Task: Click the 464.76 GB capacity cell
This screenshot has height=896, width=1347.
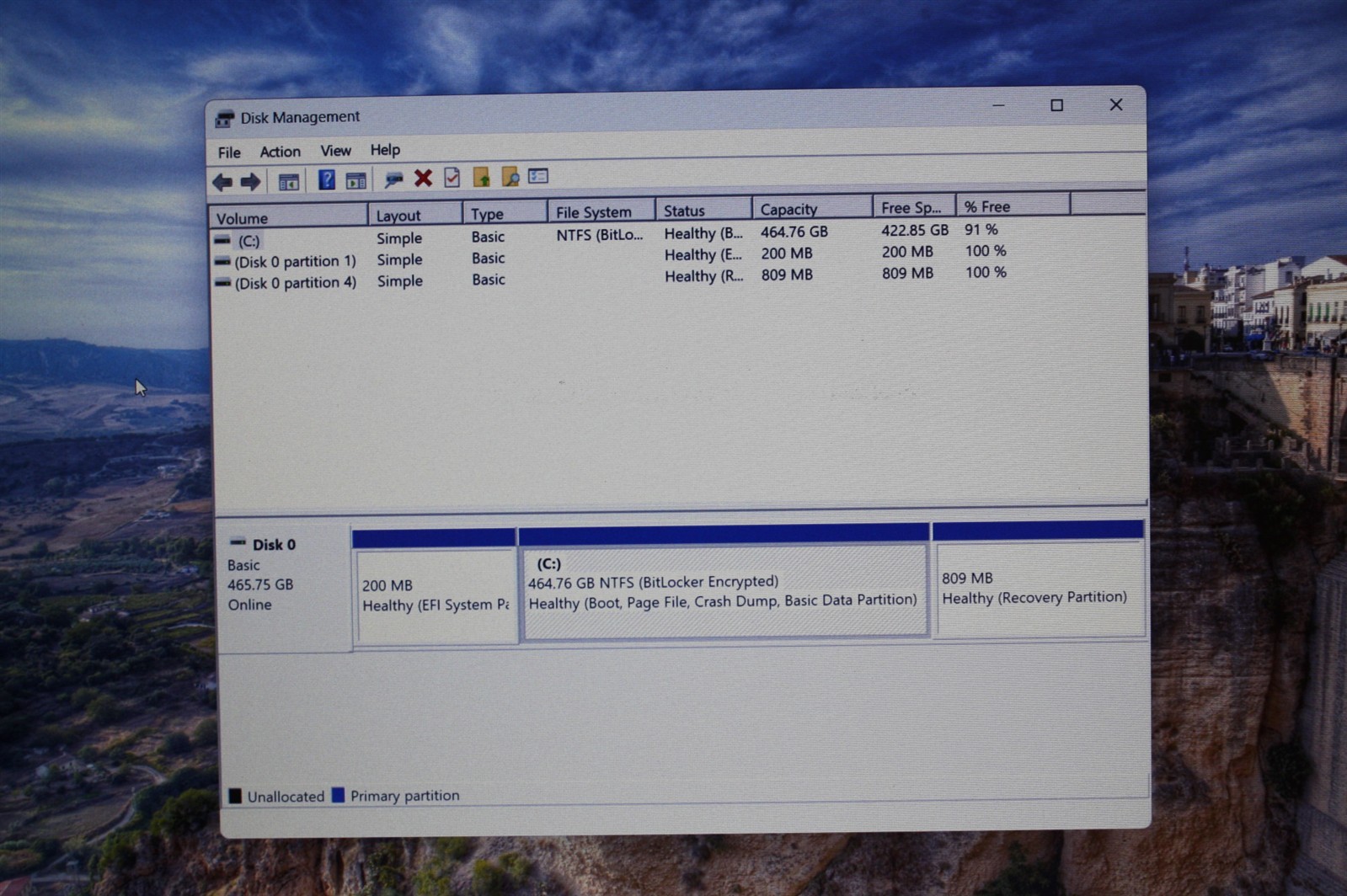Action: tap(794, 232)
